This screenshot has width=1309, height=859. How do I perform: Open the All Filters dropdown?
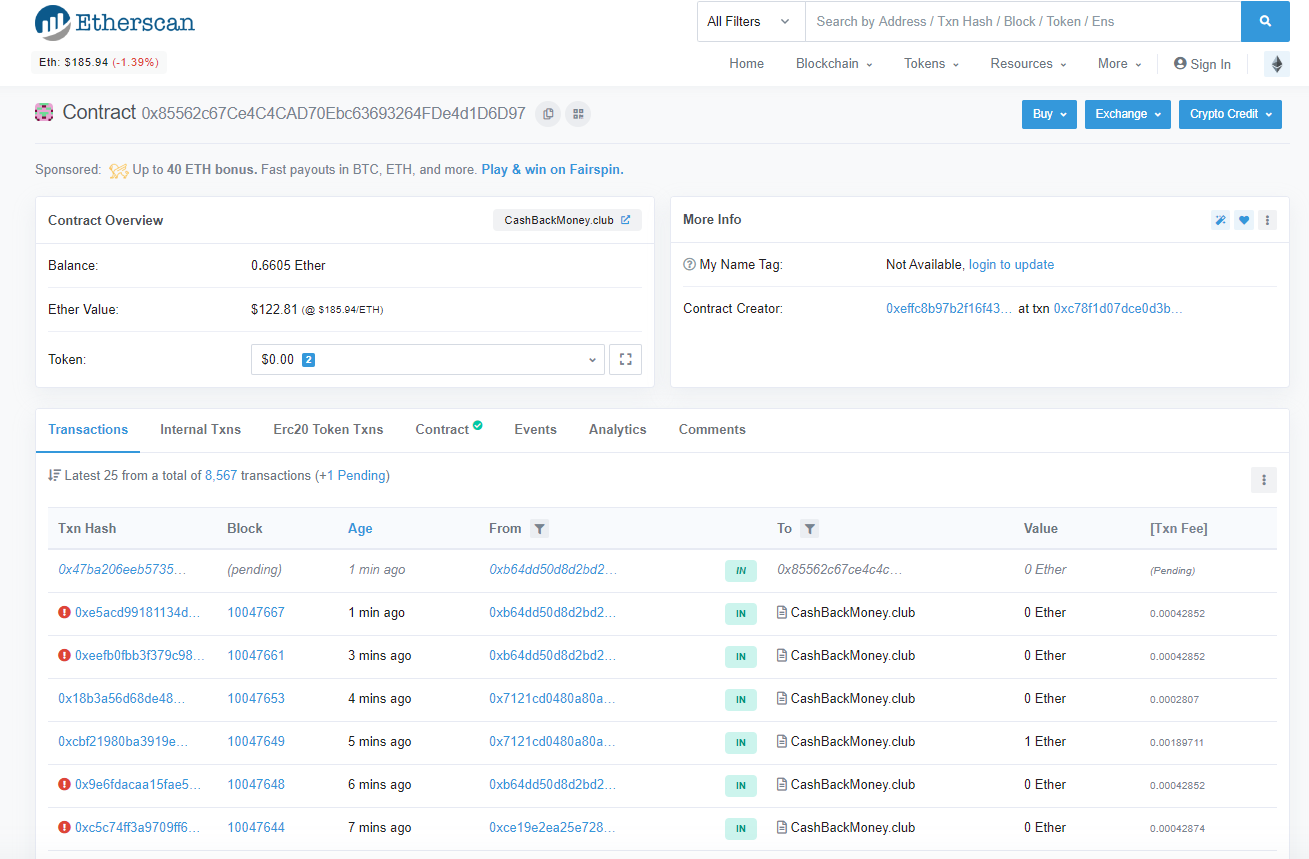click(751, 21)
